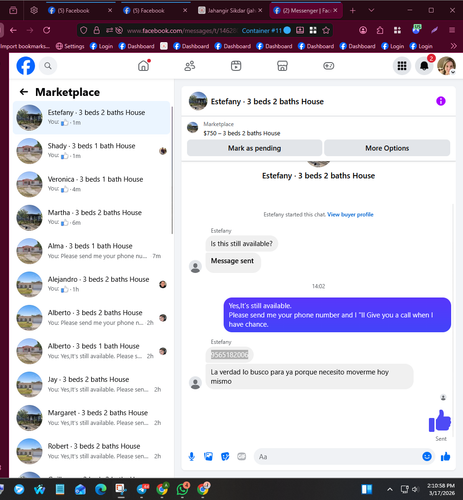
Task: Open WhatsApp from the taskbar
Action: 183,489
